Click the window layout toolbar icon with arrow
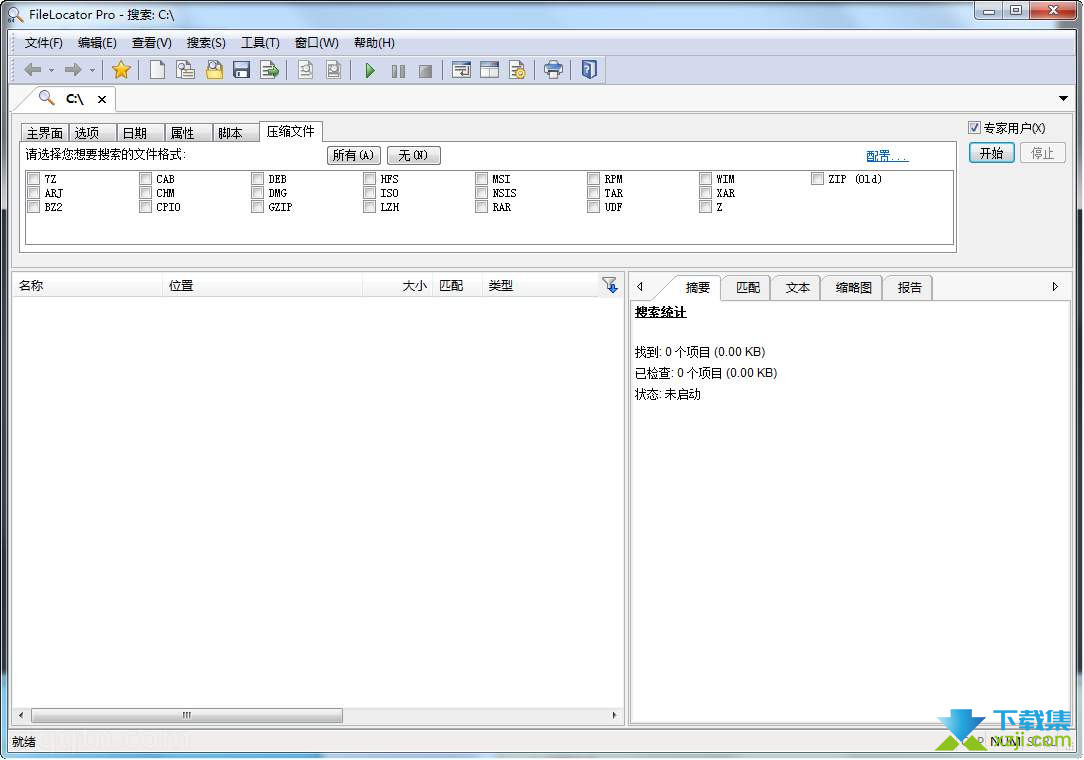Image resolution: width=1084 pixels, height=760 pixels. click(x=461, y=70)
